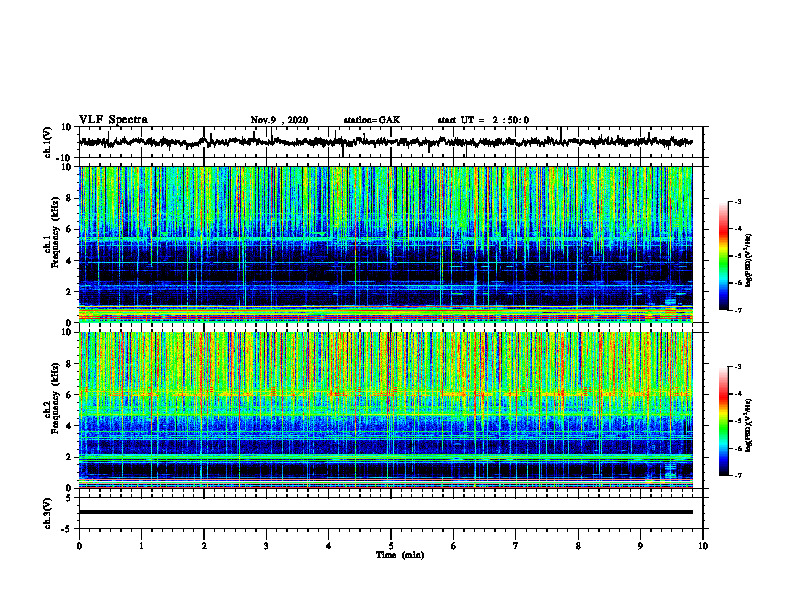Click the ch.1 colorbar top value "-3"

pyautogui.click(x=737, y=201)
